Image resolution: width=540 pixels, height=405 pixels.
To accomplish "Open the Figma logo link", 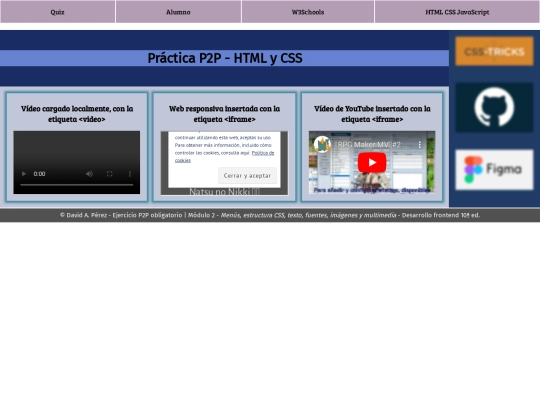I will pyautogui.click(x=494, y=169).
